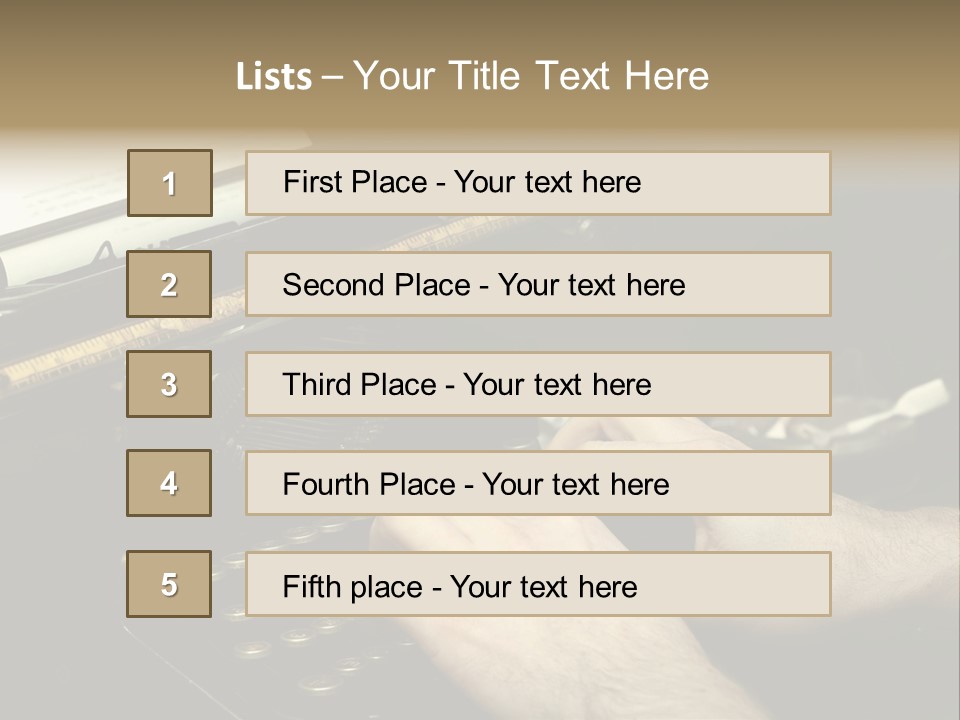This screenshot has height=720, width=960.
Task: Select the "Fourth Place - Your text here" bar
Action: coord(538,484)
